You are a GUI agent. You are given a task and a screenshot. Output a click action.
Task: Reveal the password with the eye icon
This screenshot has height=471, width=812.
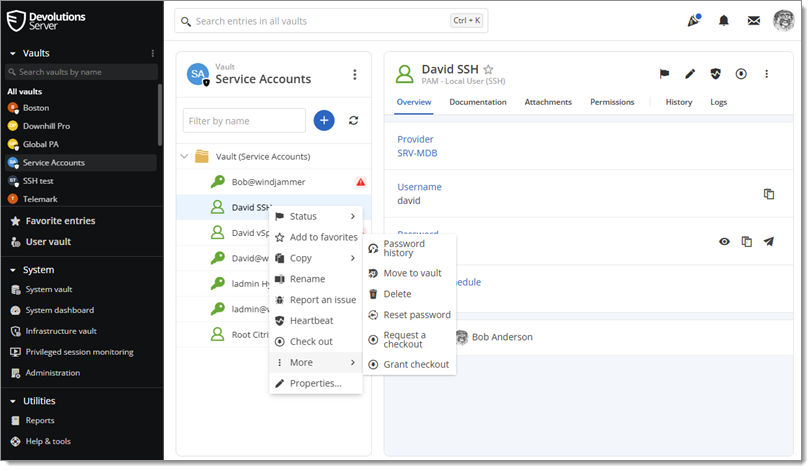724,241
